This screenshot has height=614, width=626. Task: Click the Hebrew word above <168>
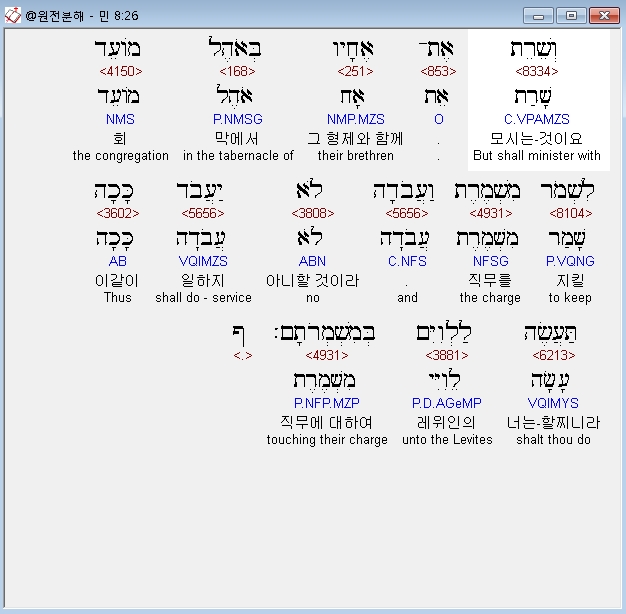tap(235, 48)
